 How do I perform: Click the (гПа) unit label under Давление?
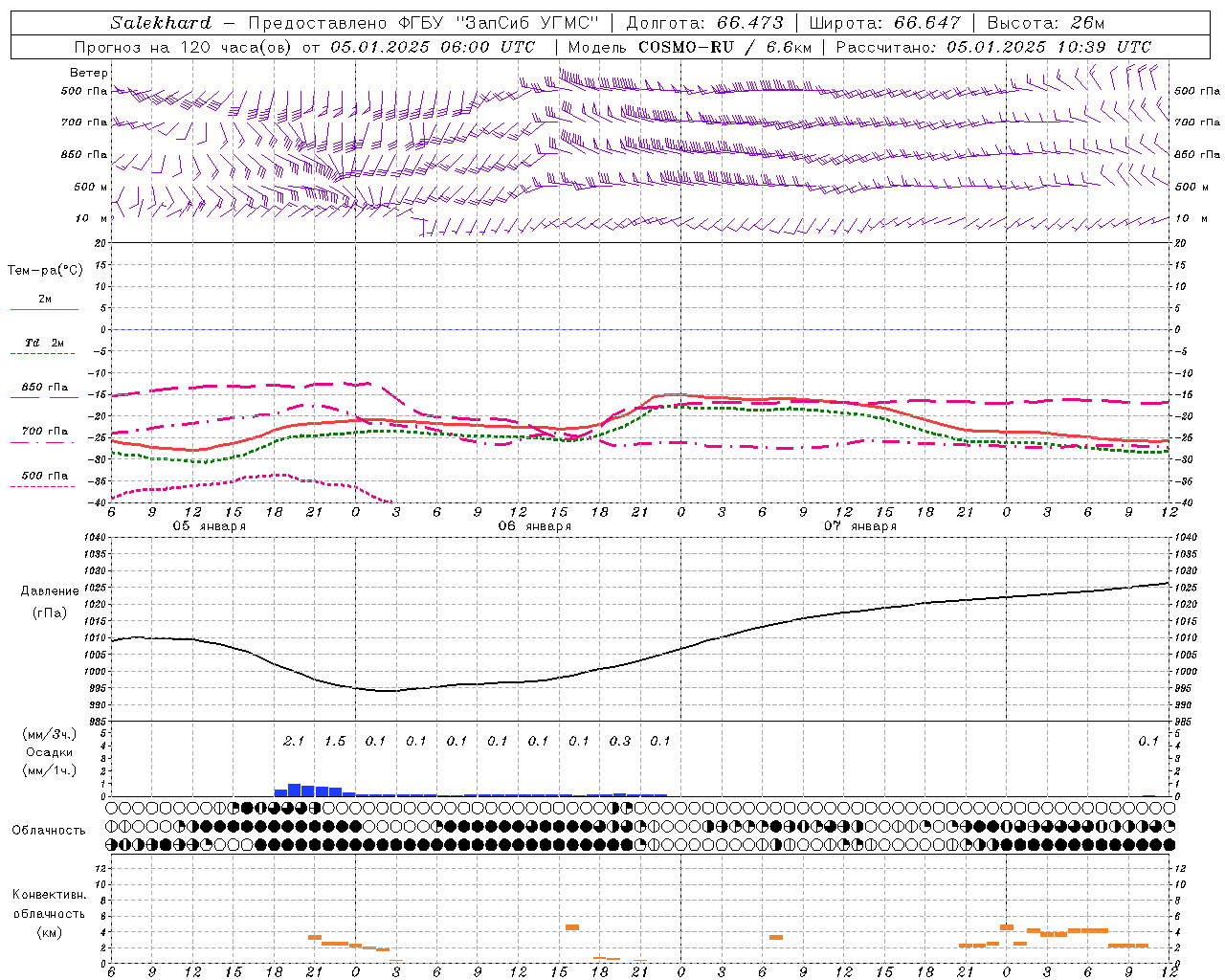[x=50, y=613]
